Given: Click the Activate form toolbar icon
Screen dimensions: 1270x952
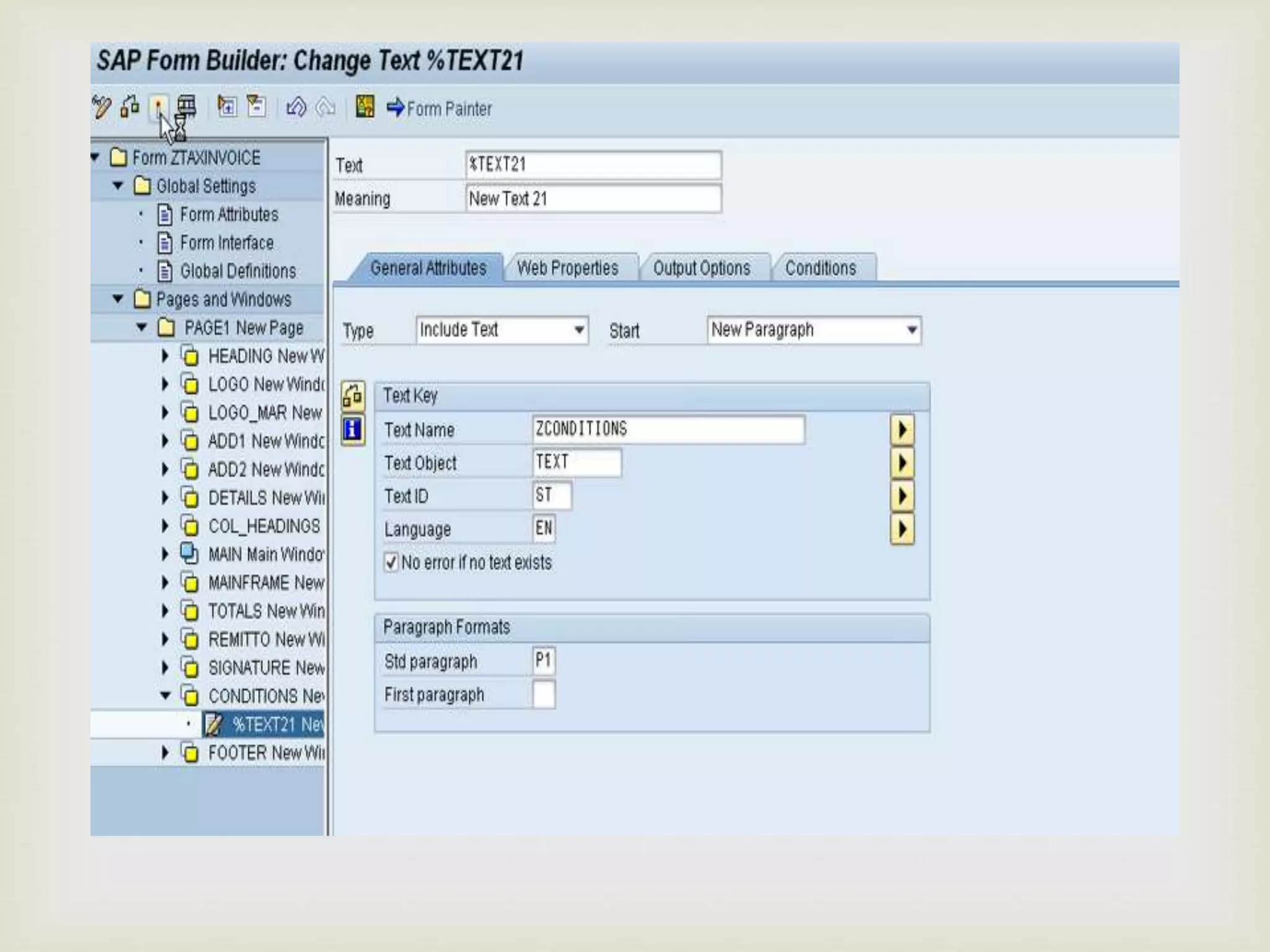Looking at the screenshot, I should (x=159, y=108).
